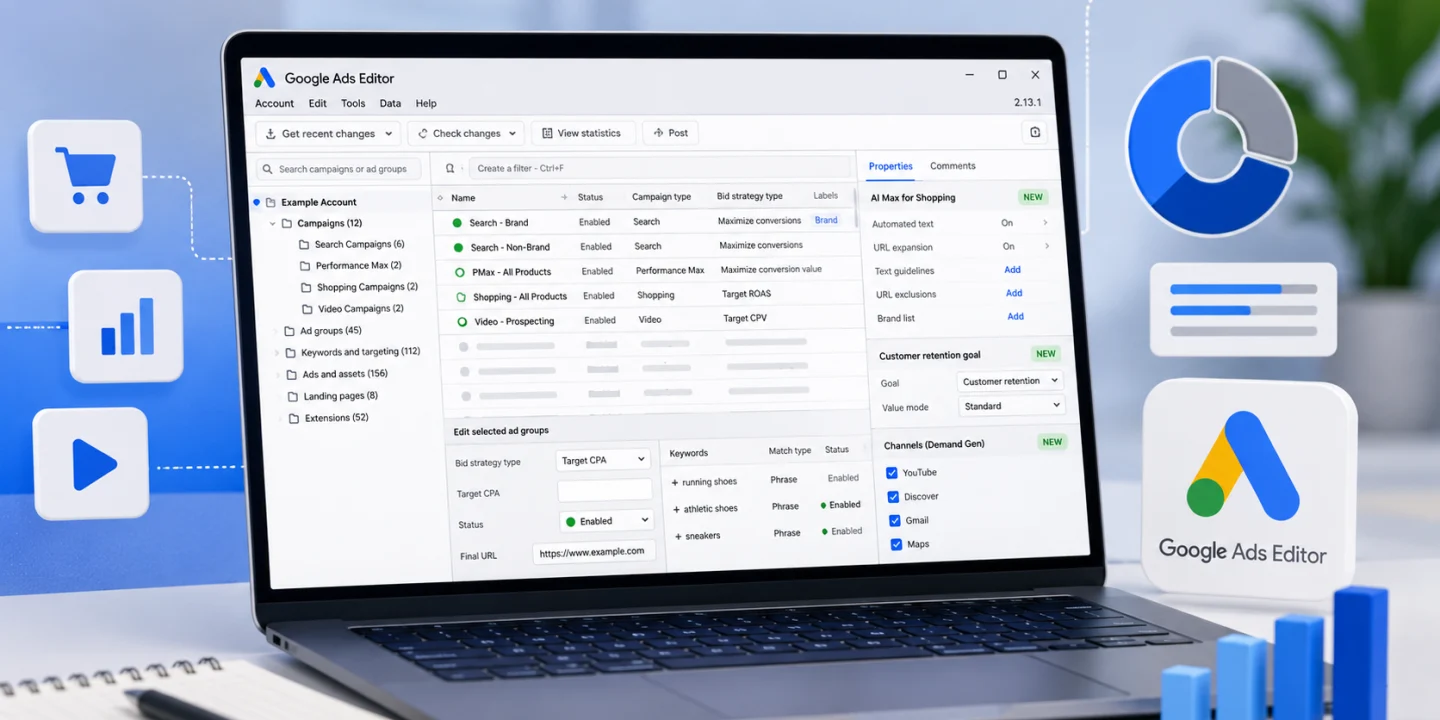Click the blue dot beside Example Account
The width and height of the screenshot is (1440, 720).
click(256, 202)
